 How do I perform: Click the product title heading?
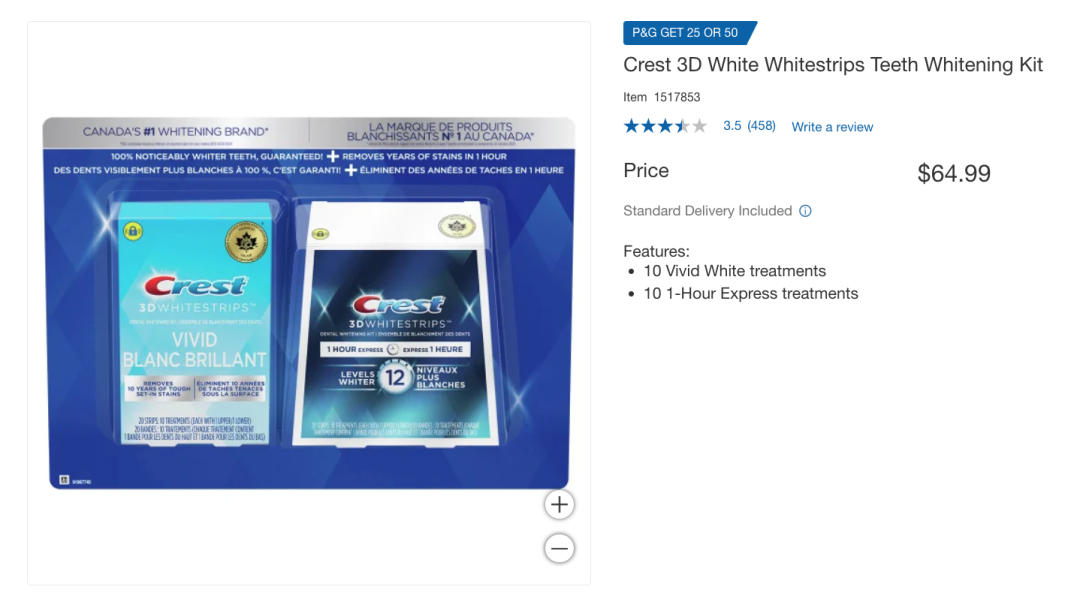833,65
